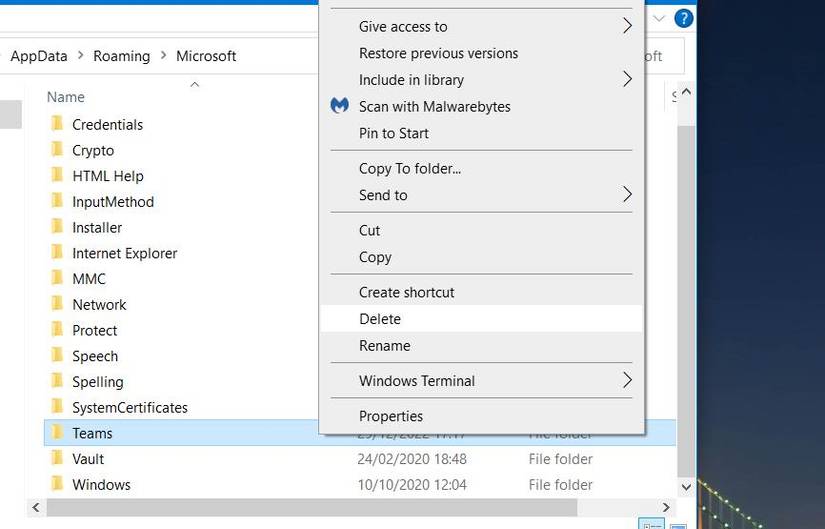Sort by the Name column header

click(66, 97)
